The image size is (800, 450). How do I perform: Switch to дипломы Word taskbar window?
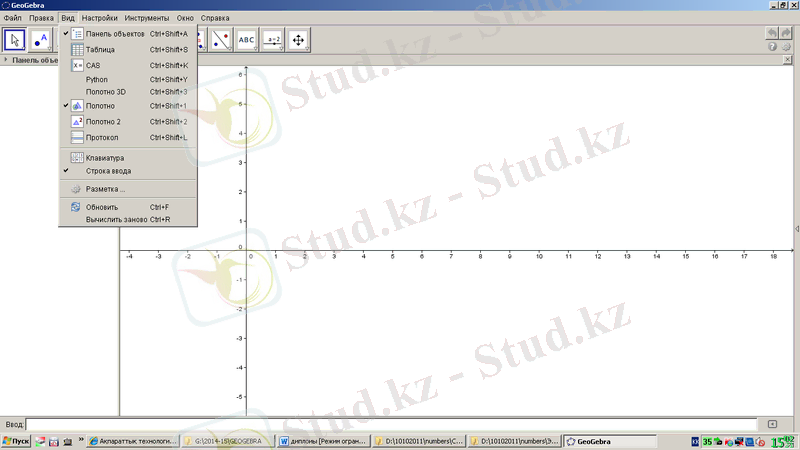point(323,441)
